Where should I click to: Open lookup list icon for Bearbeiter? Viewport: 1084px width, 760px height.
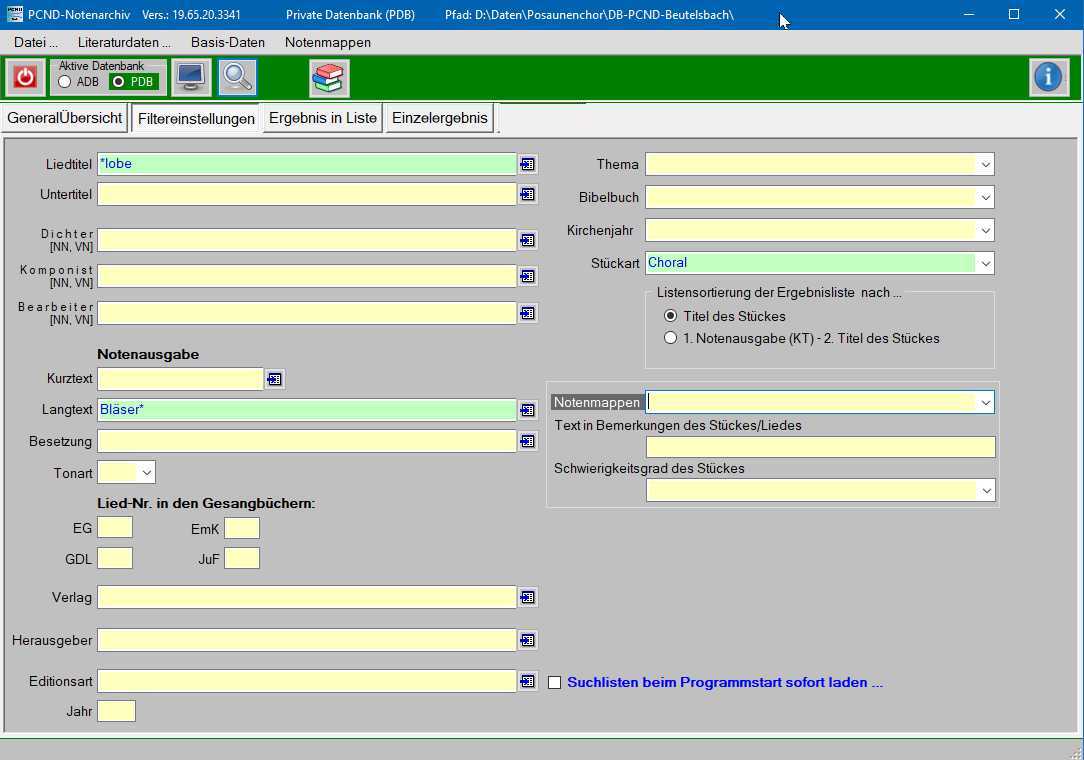coord(527,313)
